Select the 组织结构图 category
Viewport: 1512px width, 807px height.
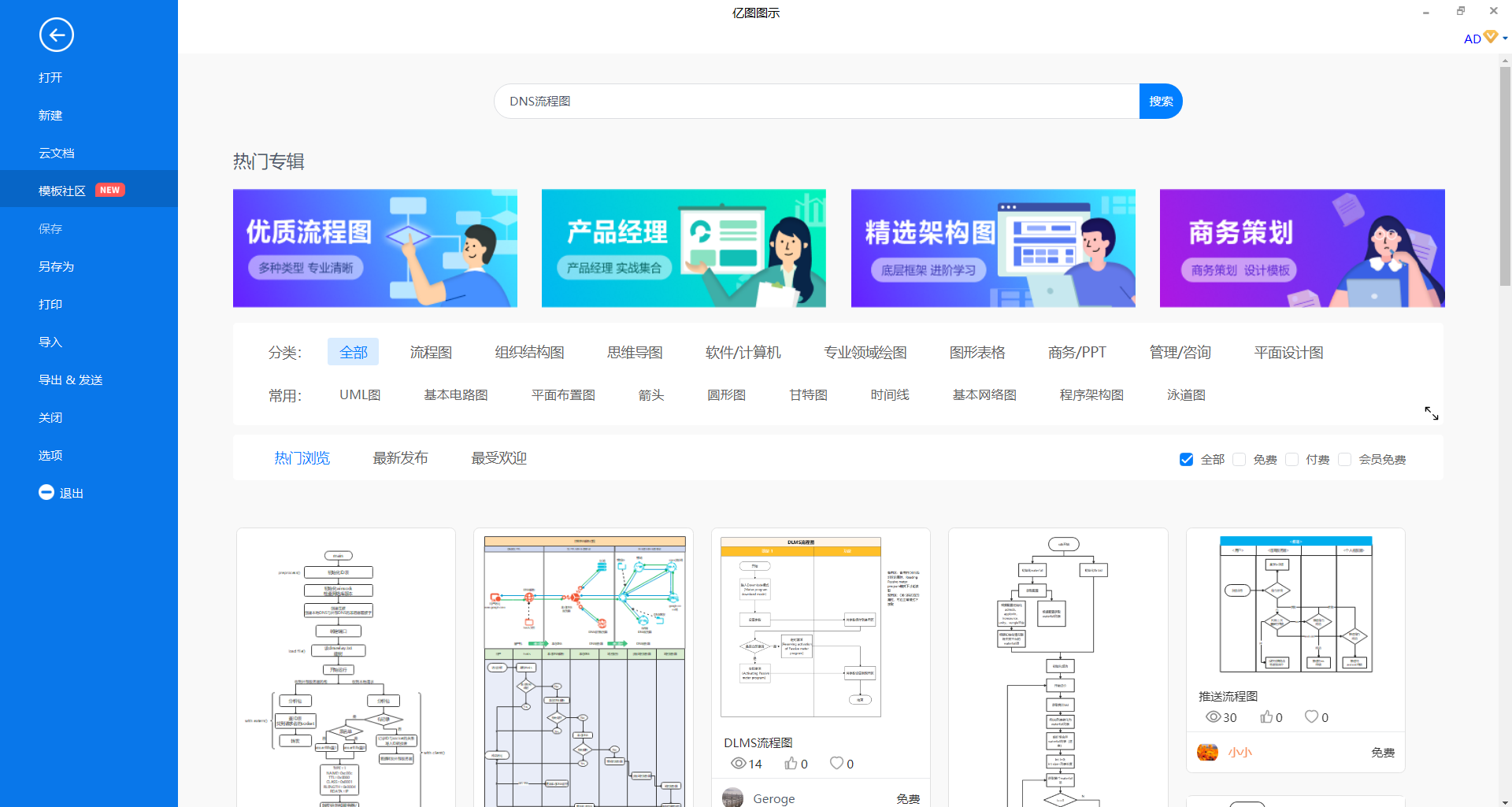[529, 352]
